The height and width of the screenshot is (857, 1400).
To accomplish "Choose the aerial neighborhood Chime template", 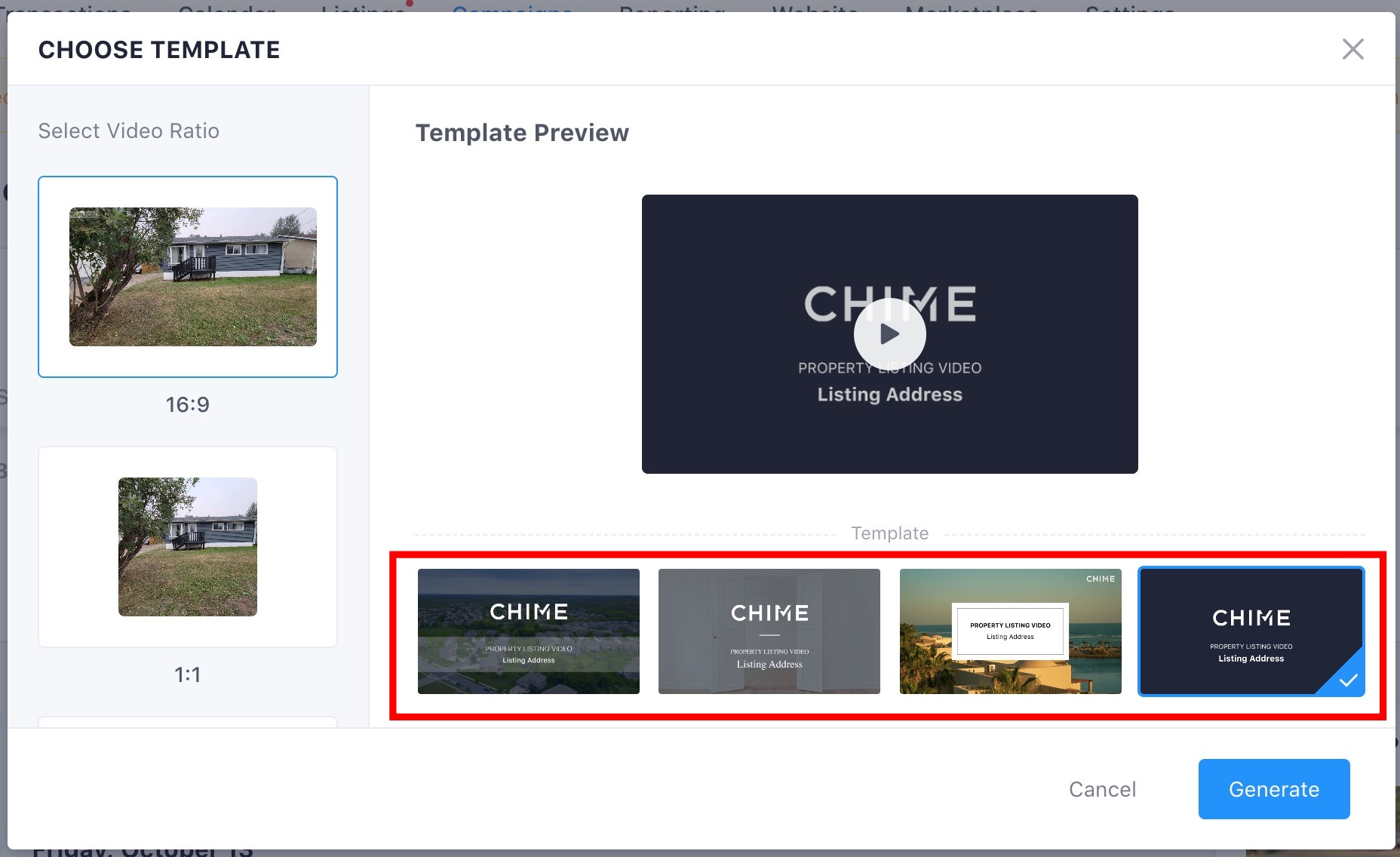I will pyautogui.click(x=528, y=631).
